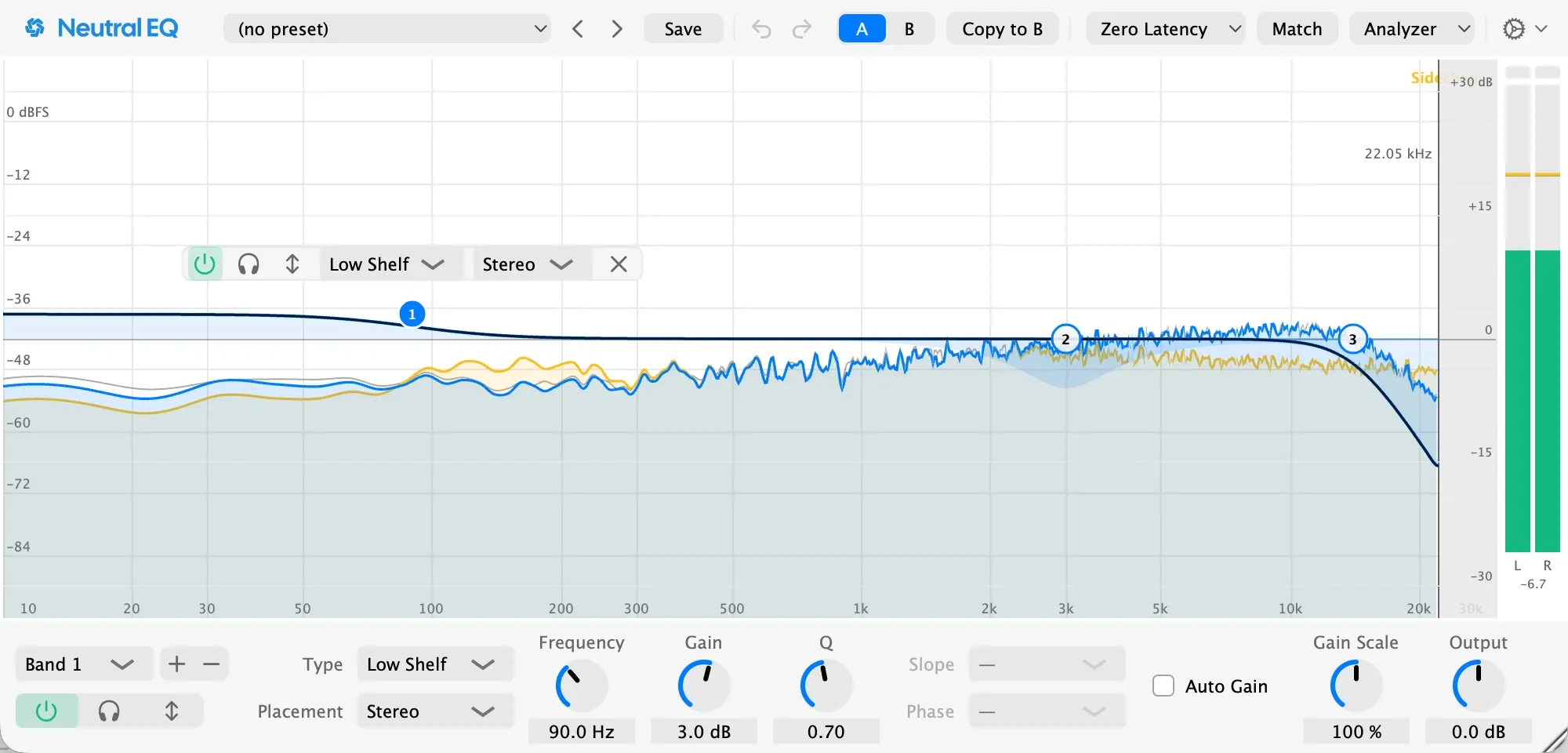Click the Match button
1568x753 pixels.
(1297, 29)
